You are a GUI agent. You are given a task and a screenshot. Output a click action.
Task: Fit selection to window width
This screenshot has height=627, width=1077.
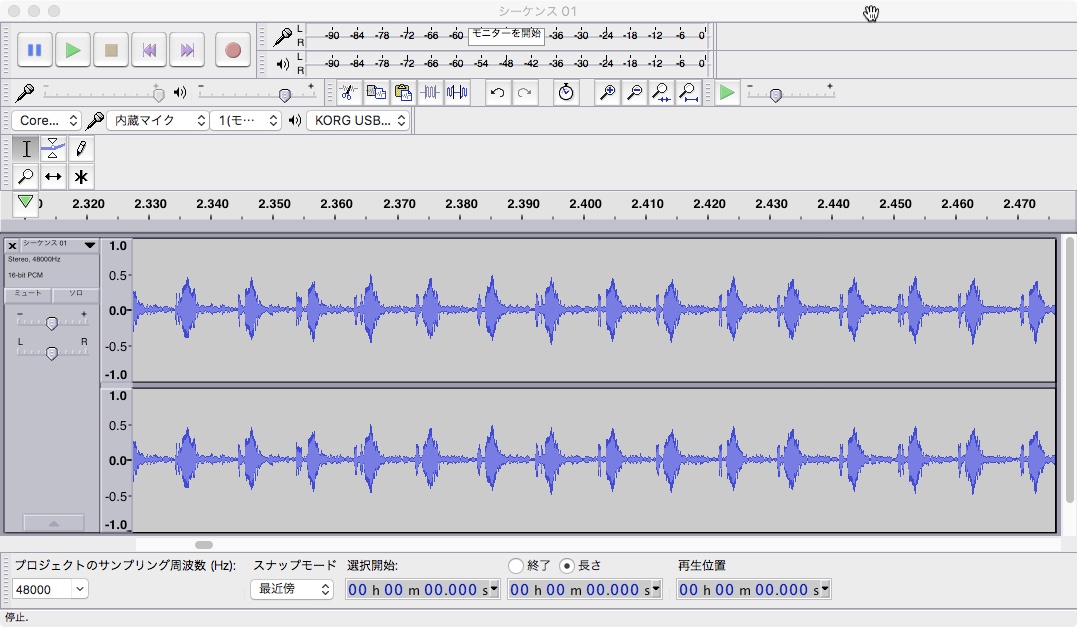(x=661, y=92)
